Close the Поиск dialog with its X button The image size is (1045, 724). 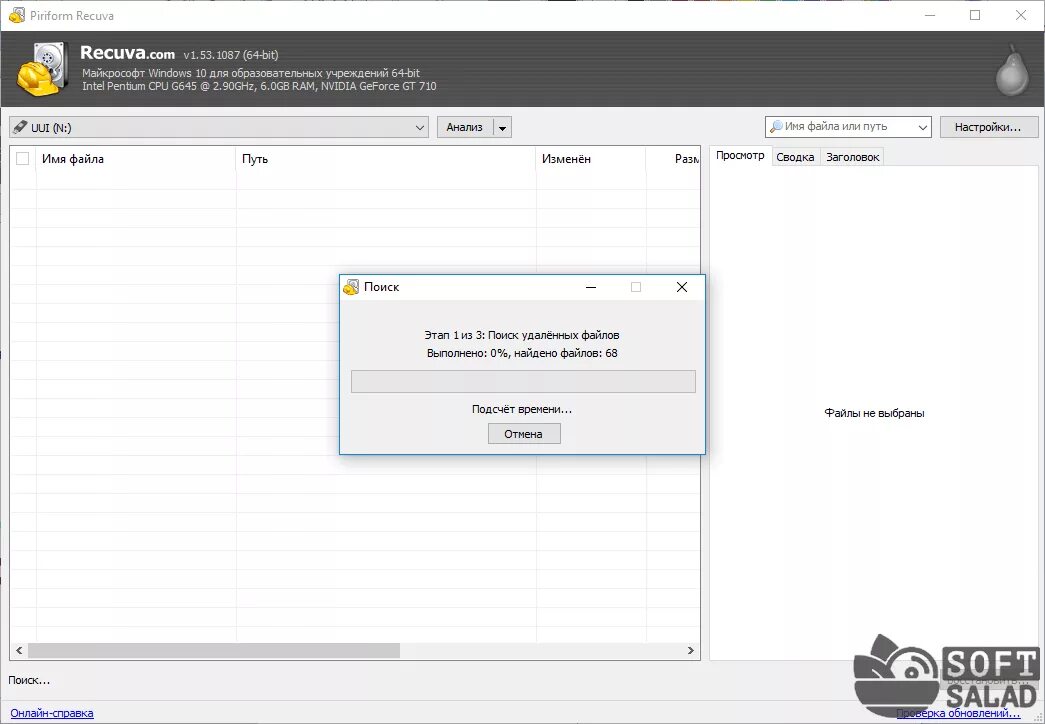[x=682, y=287]
